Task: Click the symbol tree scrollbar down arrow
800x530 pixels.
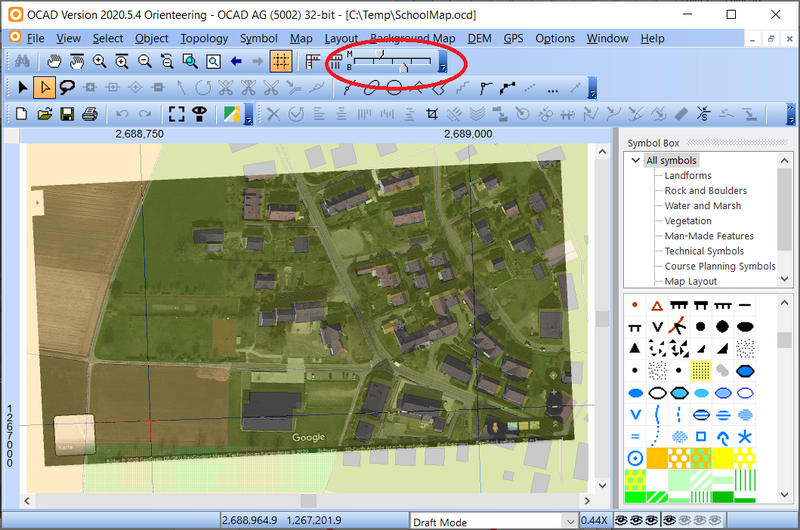Action: point(785,279)
